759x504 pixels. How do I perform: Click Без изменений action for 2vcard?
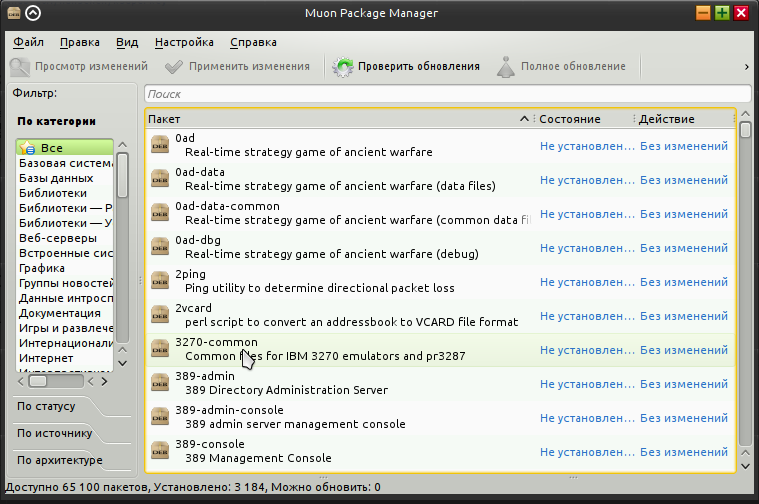click(683, 316)
